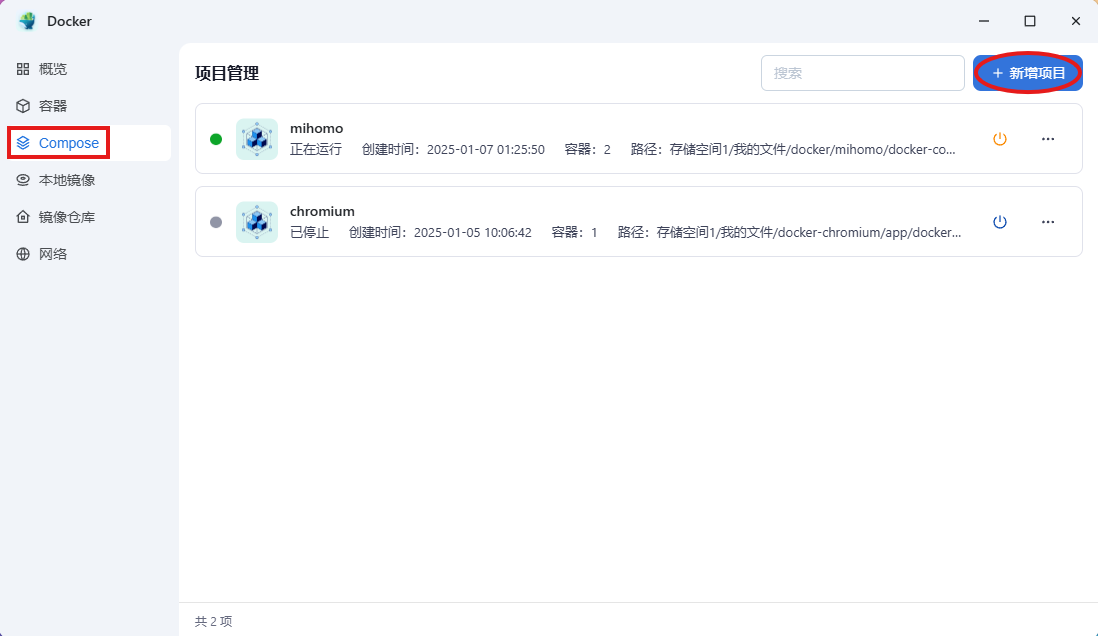Click the mihomo project name
Screen dimensions: 1098x636
click(x=317, y=128)
